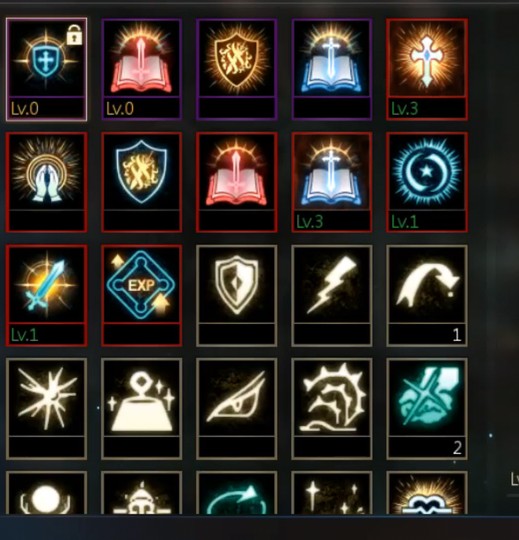The image size is (519, 540).
Task: Choose the purple-framed blue book with sword
Action: point(332,69)
